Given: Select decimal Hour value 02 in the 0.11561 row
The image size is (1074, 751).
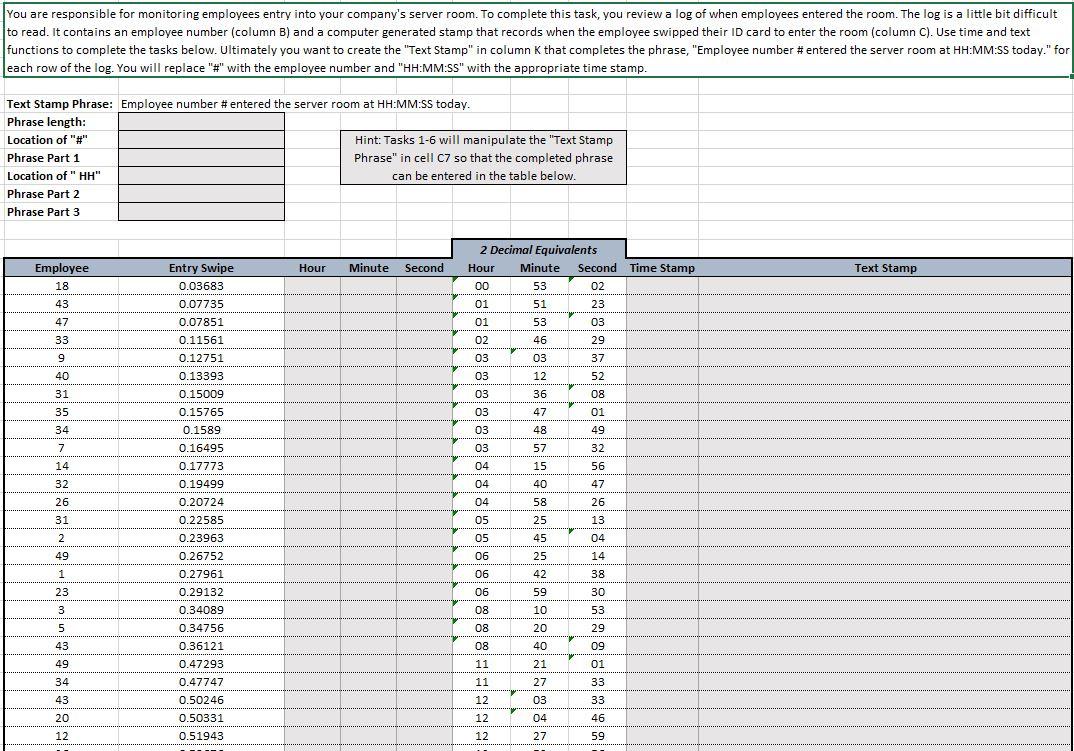Looking at the screenshot, I should pyautogui.click(x=482, y=340).
